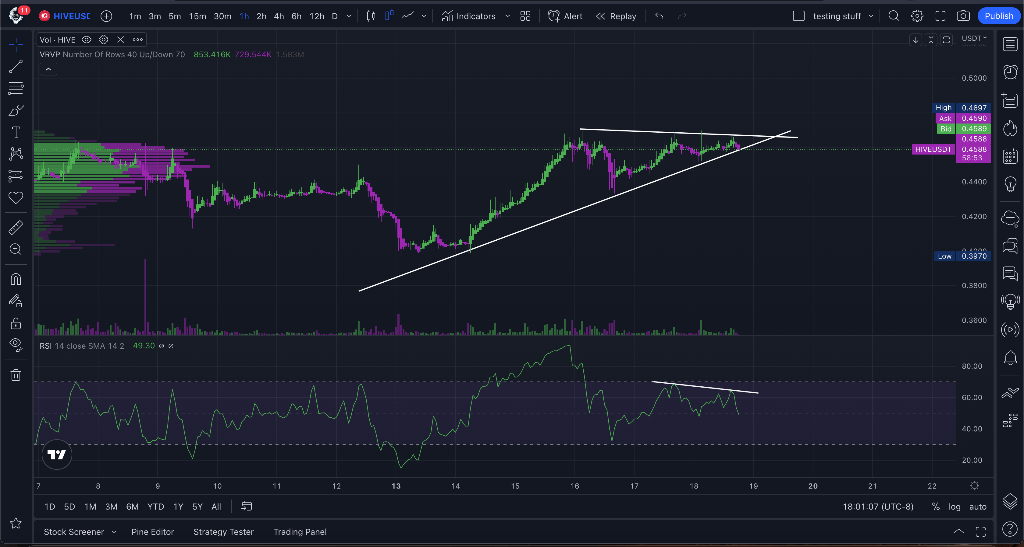The image size is (1024, 547).
Task: Open the indicator templates grid icon
Action: click(525, 16)
